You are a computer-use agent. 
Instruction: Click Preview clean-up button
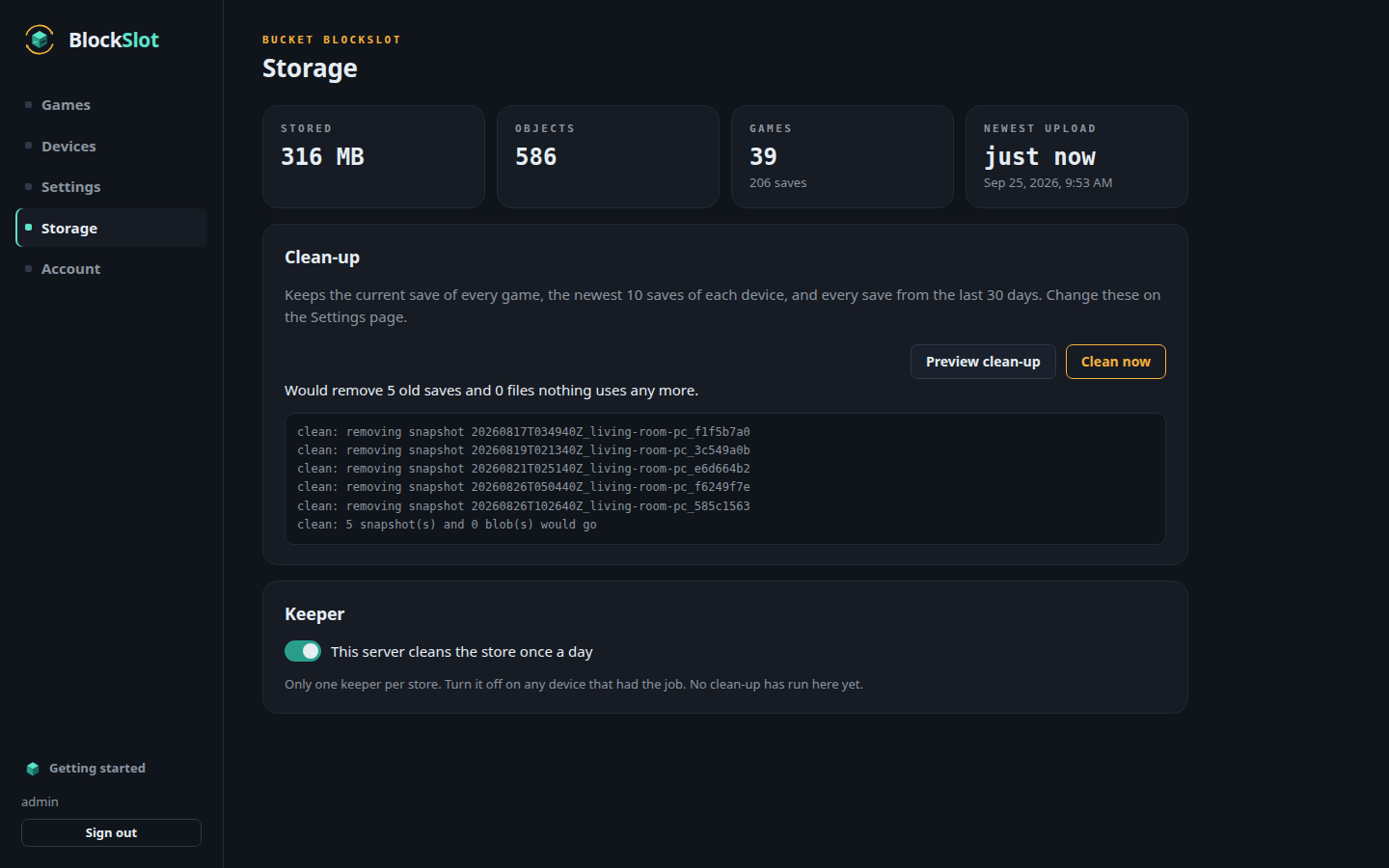(x=983, y=362)
